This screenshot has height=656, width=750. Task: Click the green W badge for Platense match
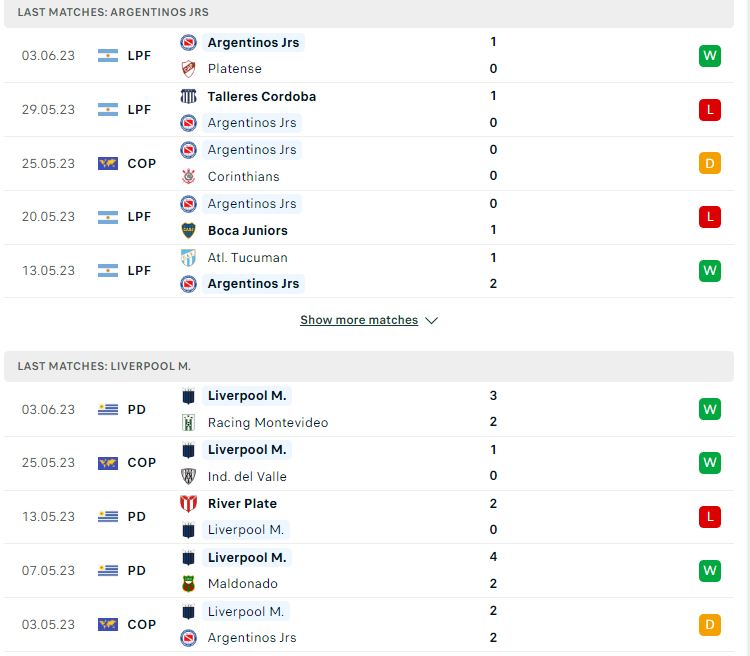coord(710,56)
